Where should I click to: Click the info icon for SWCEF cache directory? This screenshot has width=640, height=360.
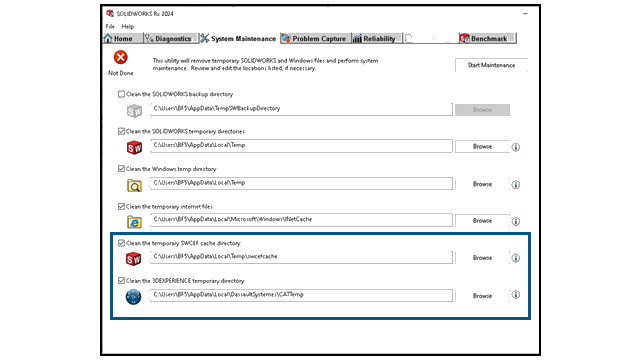click(x=516, y=258)
